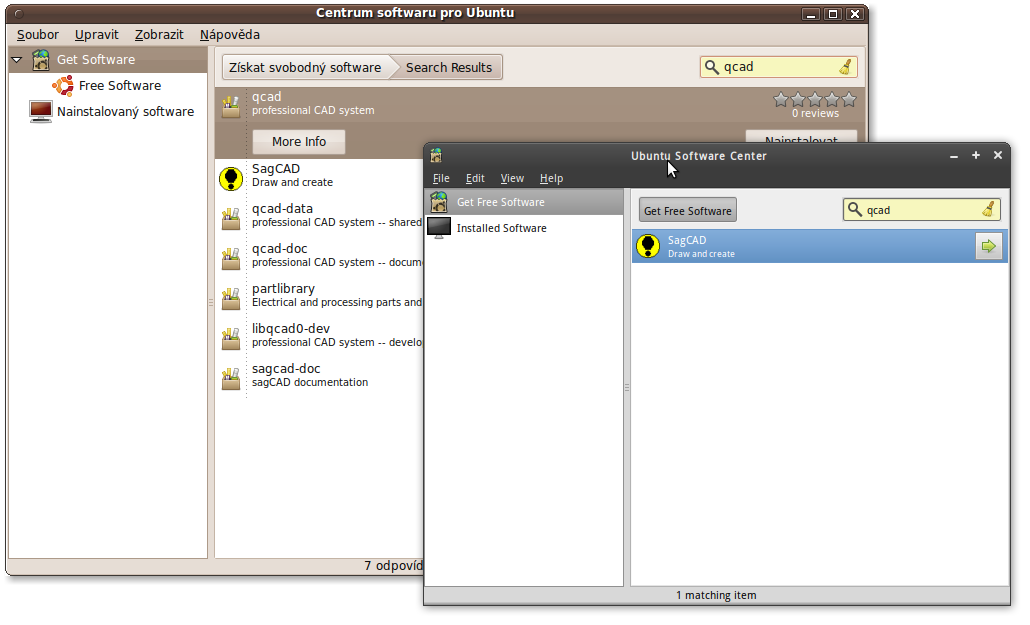Clear search with broom icon in Czech window

click(845, 67)
